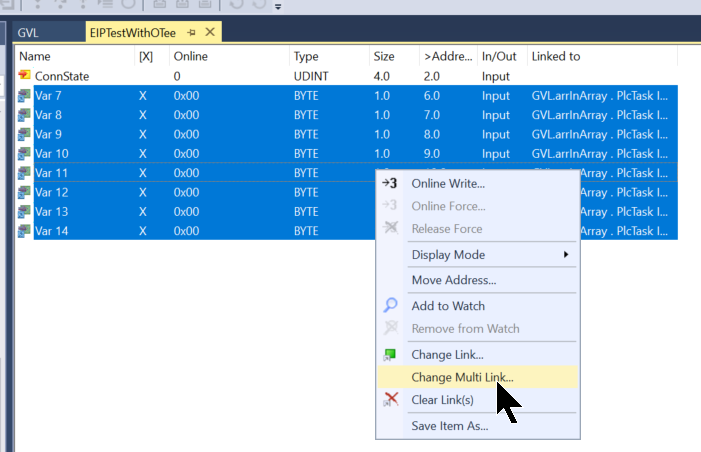Image resolution: width=701 pixels, height=452 pixels.
Task: Click the Online Write arrow icon
Action: point(390,183)
